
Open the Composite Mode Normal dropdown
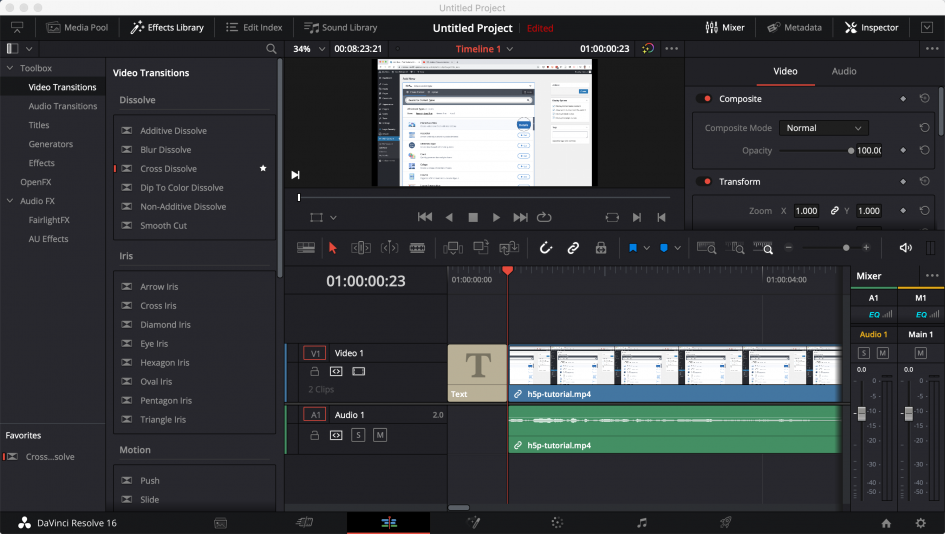pos(823,128)
